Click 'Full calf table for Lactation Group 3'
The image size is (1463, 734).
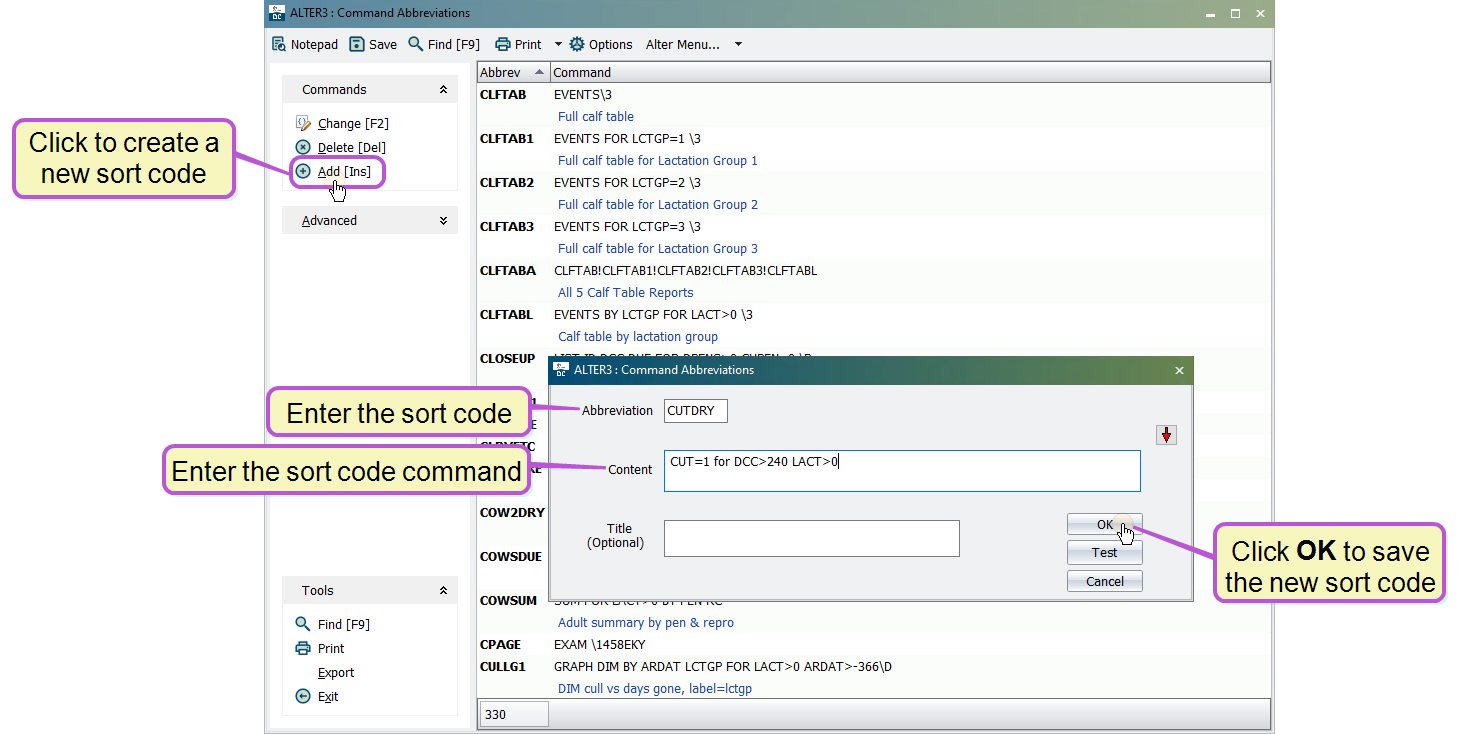pyautogui.click(x=657, y=249)
